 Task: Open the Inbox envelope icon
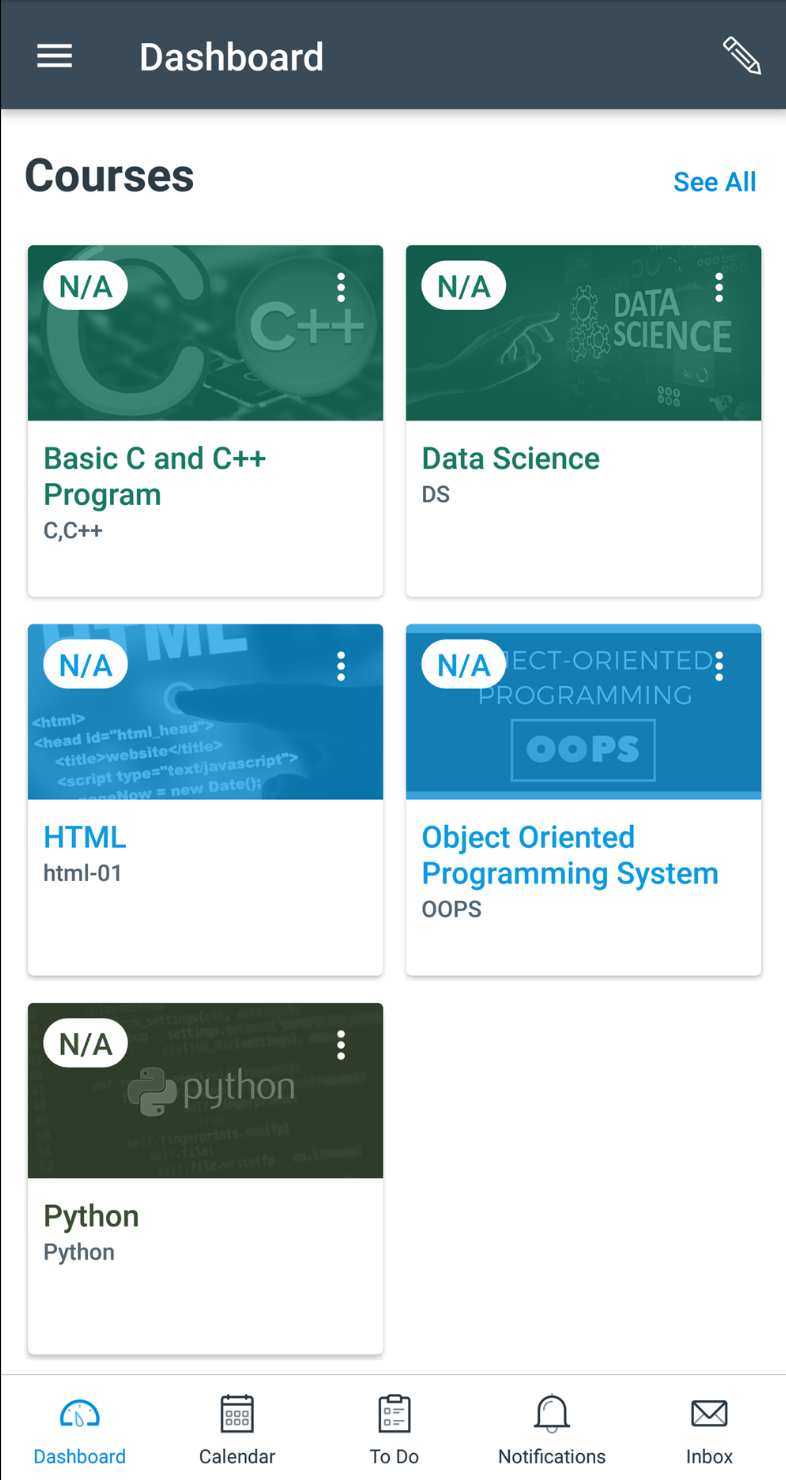point(709,1414)
